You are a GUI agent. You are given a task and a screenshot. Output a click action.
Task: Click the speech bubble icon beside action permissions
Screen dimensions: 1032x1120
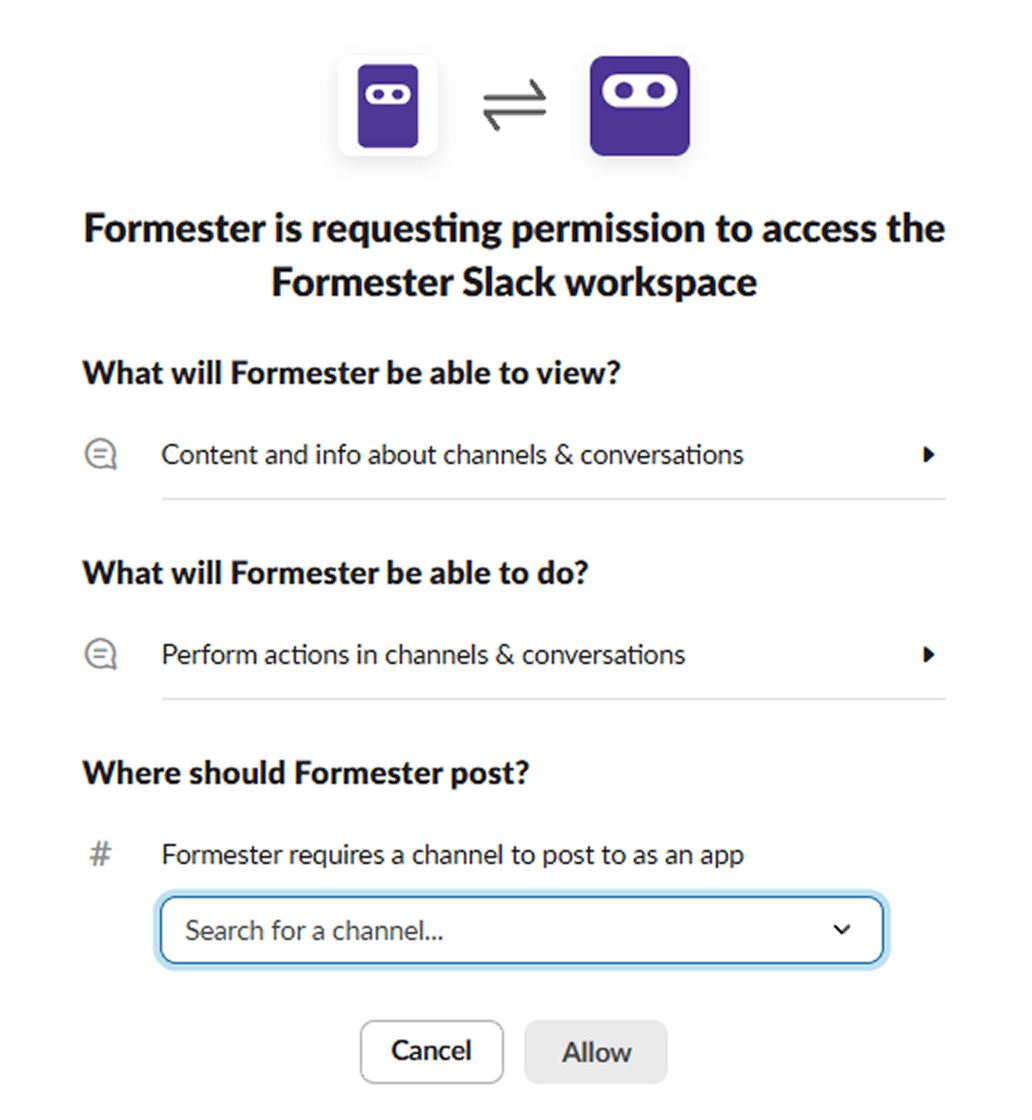pos(100,654)
